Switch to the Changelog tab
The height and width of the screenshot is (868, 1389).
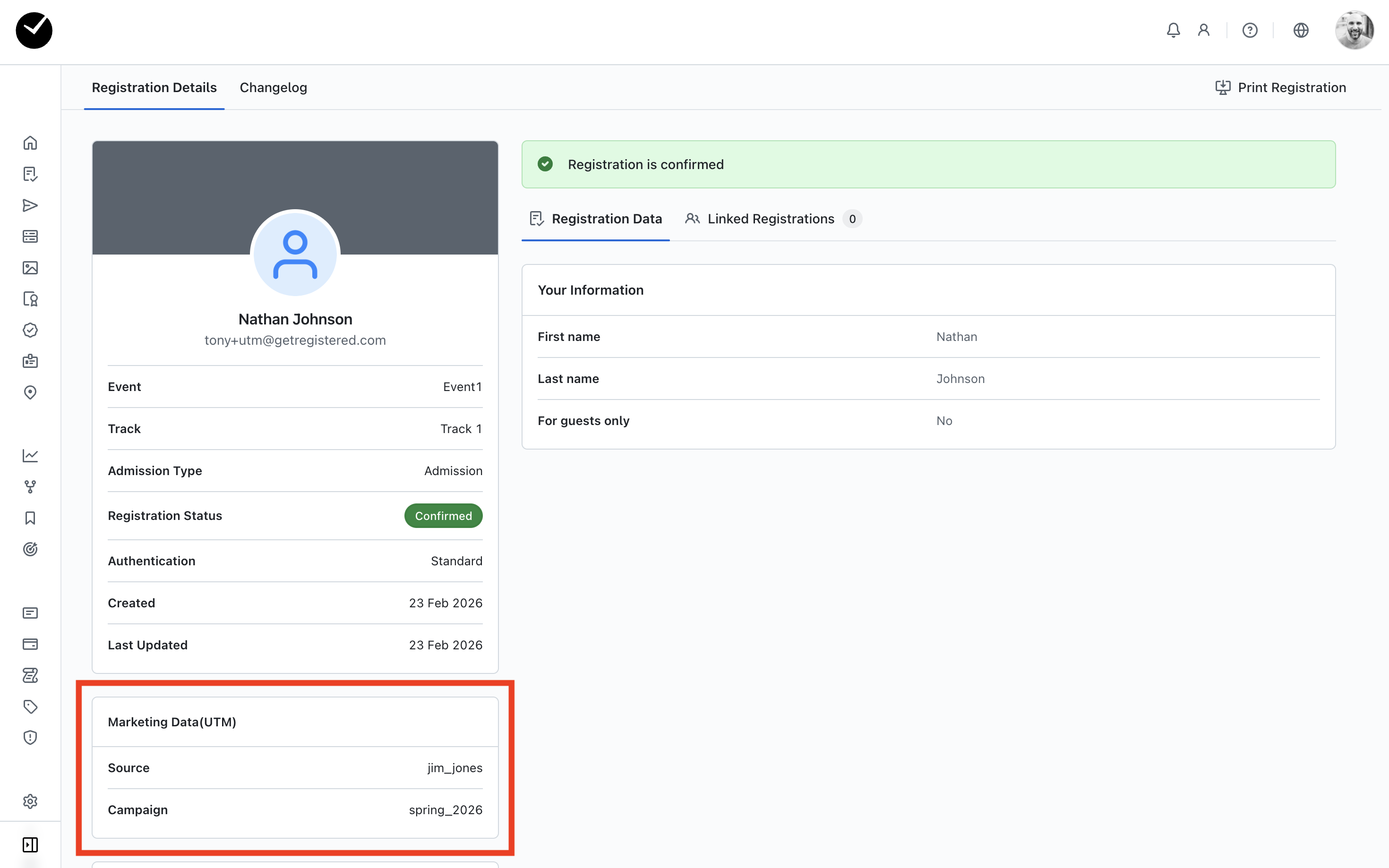pyautogui.click(x=274, y=87)
